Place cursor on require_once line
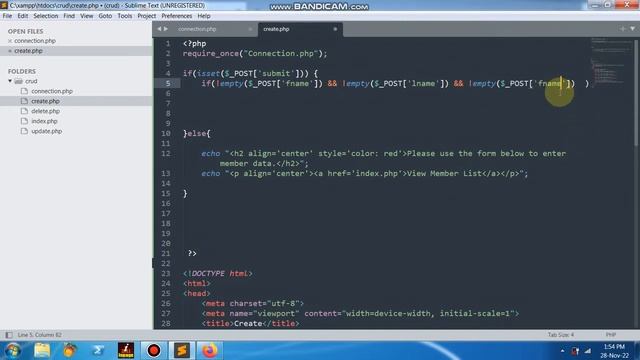The width and height of the screenshot is (640, 360). click(x=255, y=53)
